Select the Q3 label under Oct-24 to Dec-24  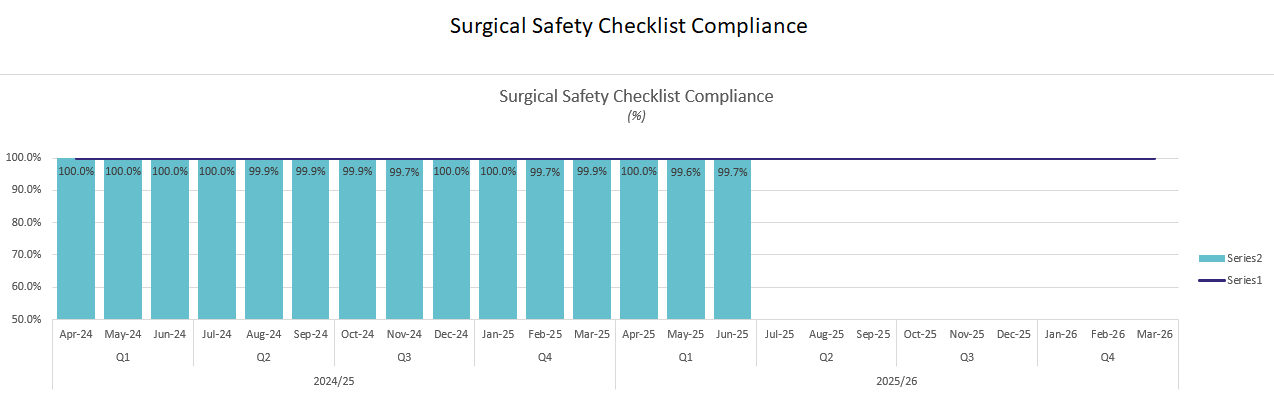[x=404, y=357]
